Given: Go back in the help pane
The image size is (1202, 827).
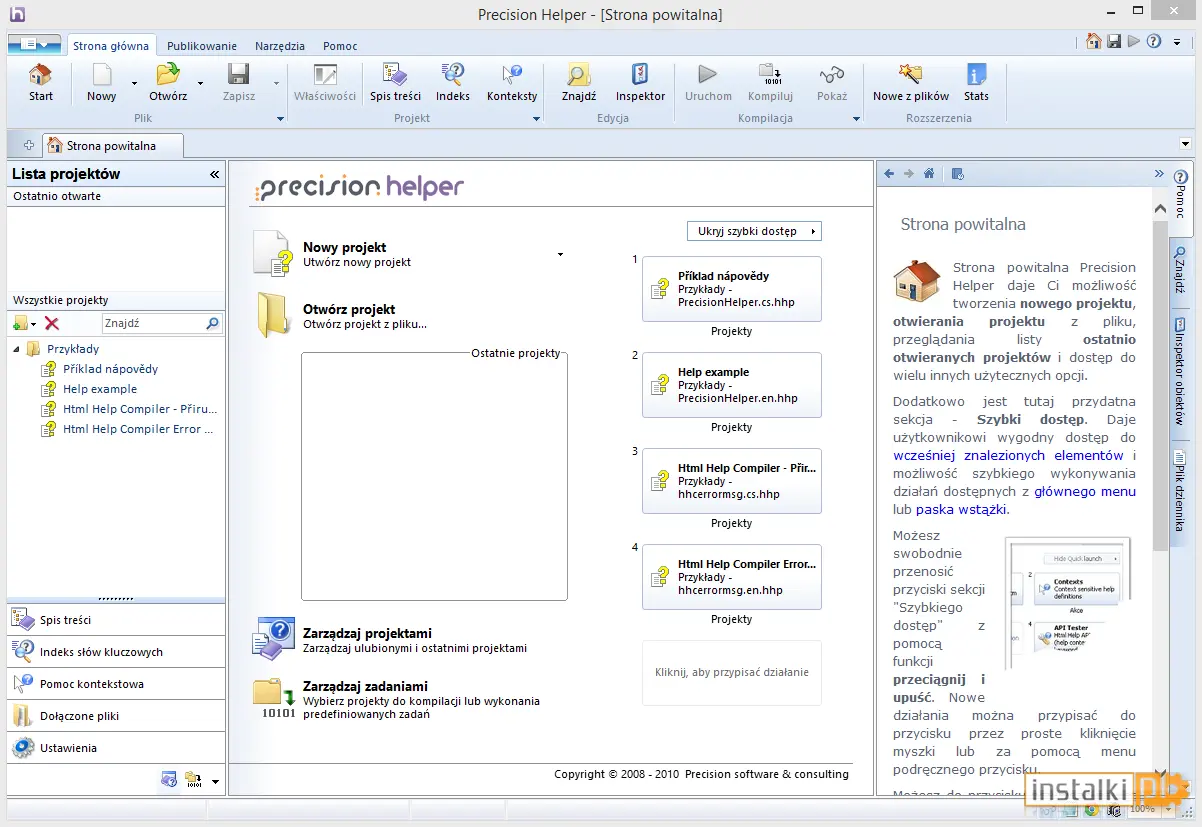Looking at the screenshot, I should coord(889,173).
